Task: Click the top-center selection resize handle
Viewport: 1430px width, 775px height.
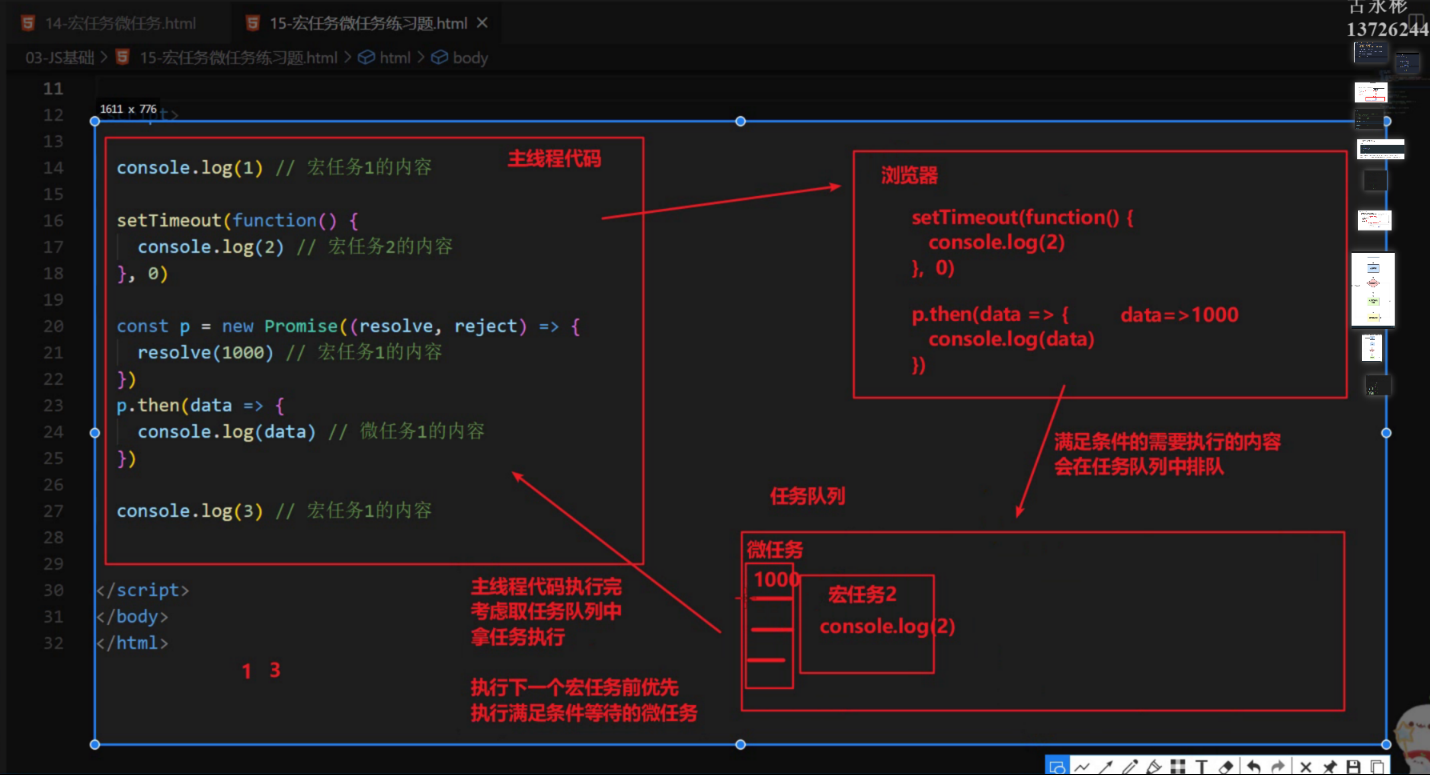Action: (741, 121)
